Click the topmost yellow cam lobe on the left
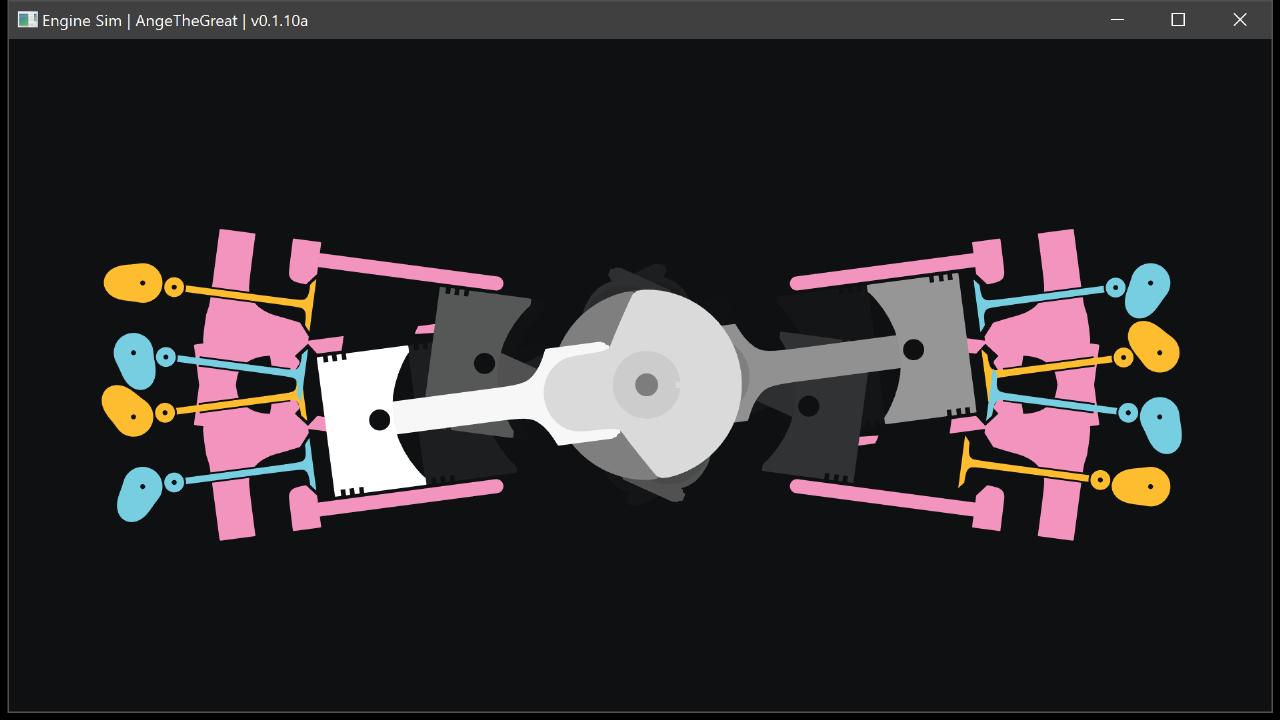 coord(133,283)
